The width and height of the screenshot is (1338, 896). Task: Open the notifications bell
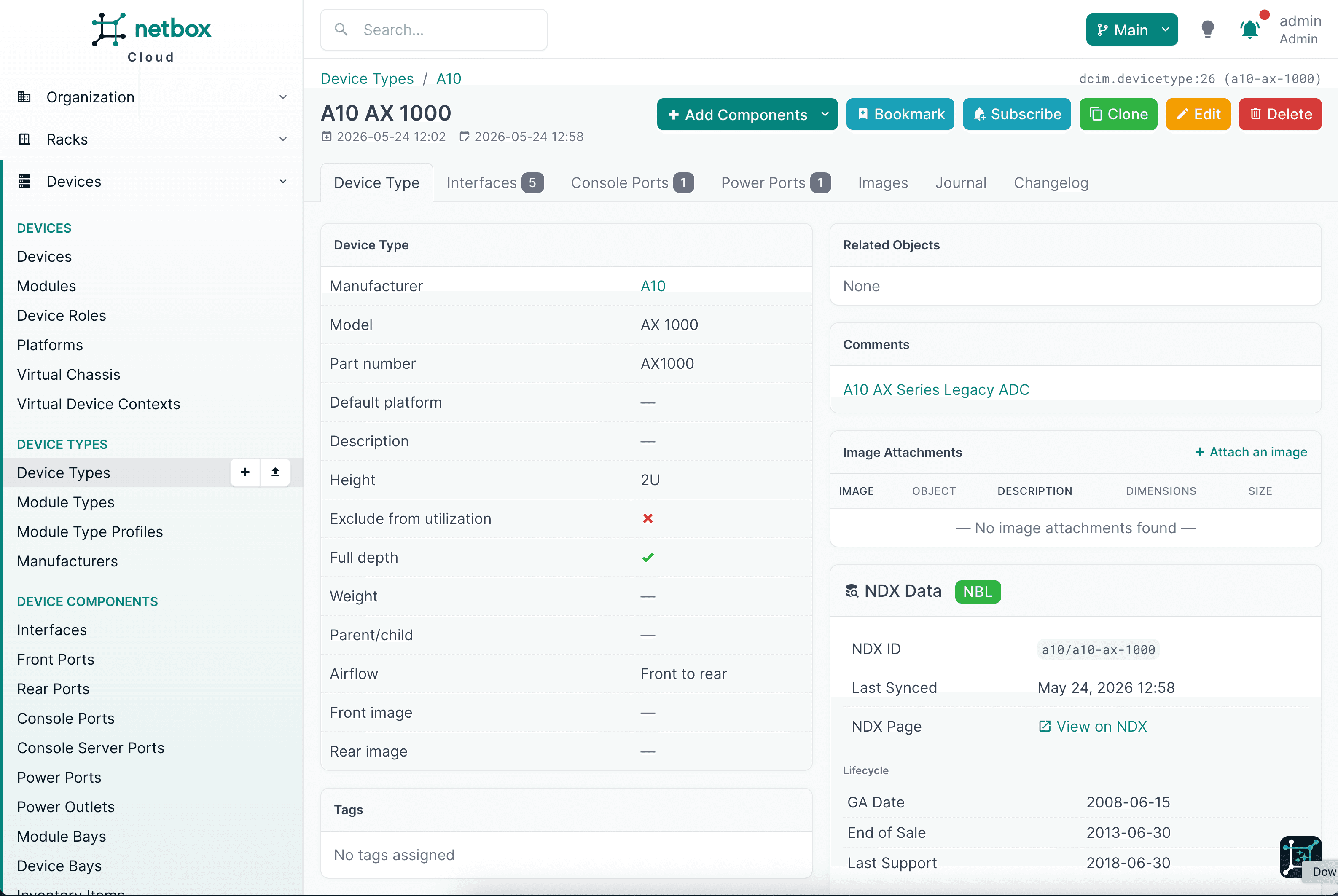[1249, 29]
